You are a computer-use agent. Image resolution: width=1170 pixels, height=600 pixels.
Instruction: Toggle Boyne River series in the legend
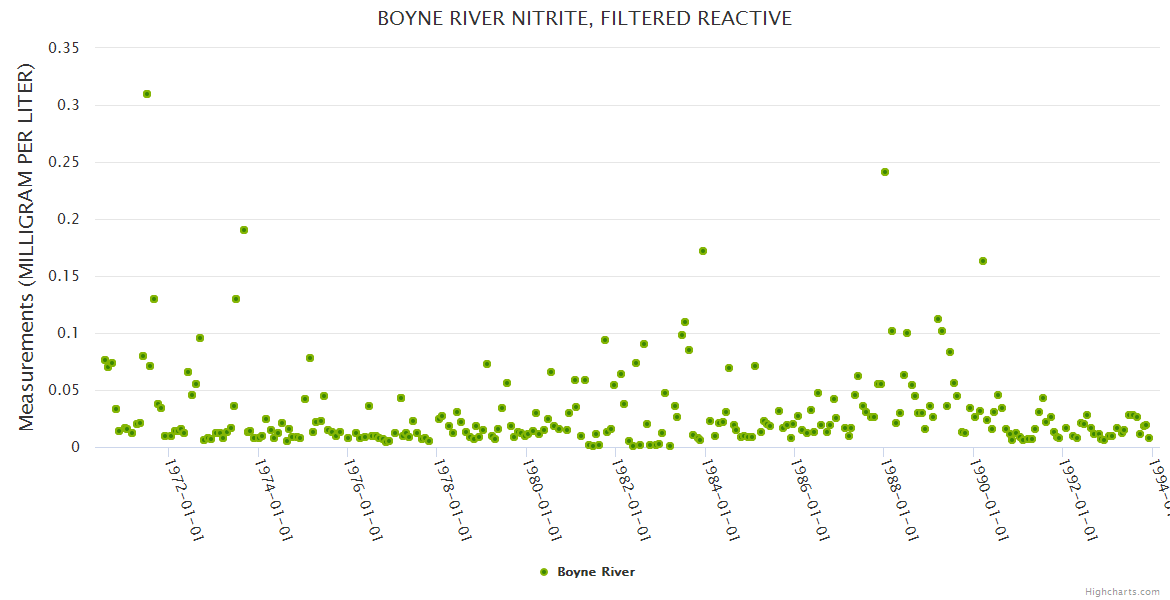click(596, 572)
